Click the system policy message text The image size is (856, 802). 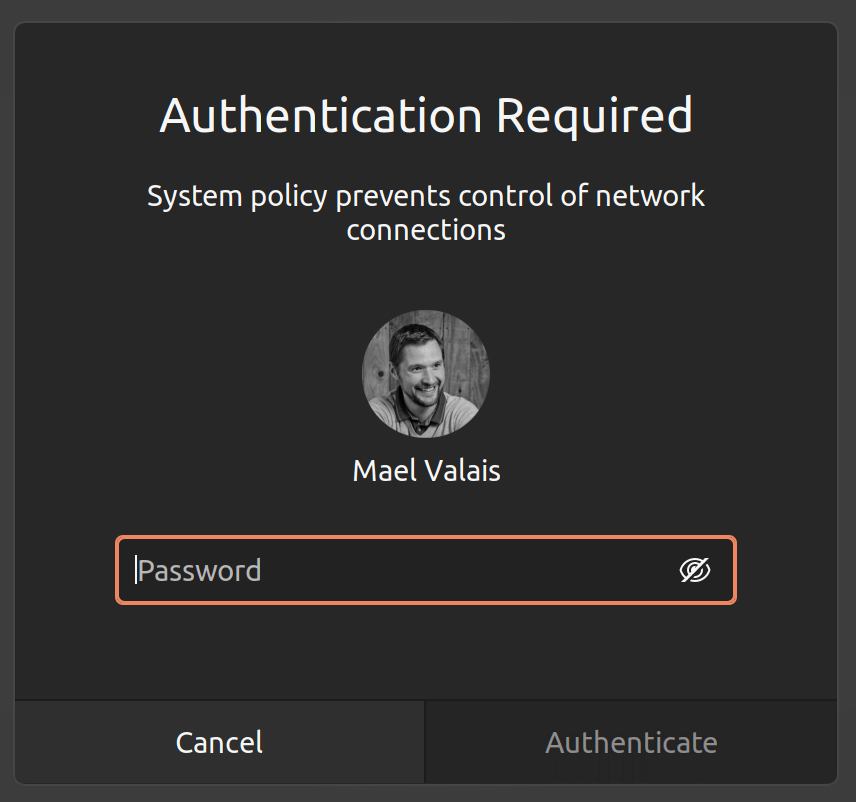click(x=426, y=212)
